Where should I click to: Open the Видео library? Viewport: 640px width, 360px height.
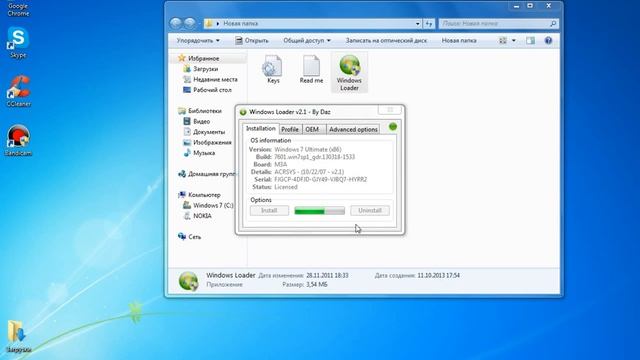click(201, 121)
